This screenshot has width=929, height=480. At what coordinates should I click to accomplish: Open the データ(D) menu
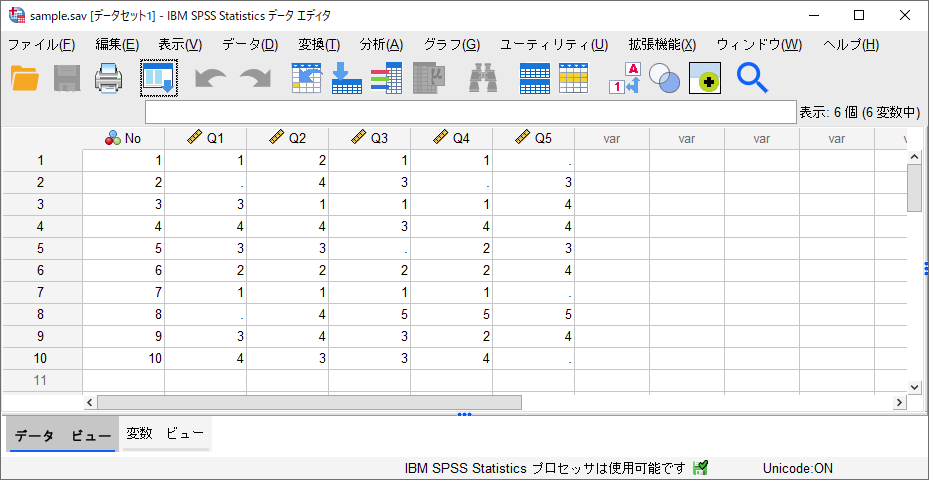250,44
